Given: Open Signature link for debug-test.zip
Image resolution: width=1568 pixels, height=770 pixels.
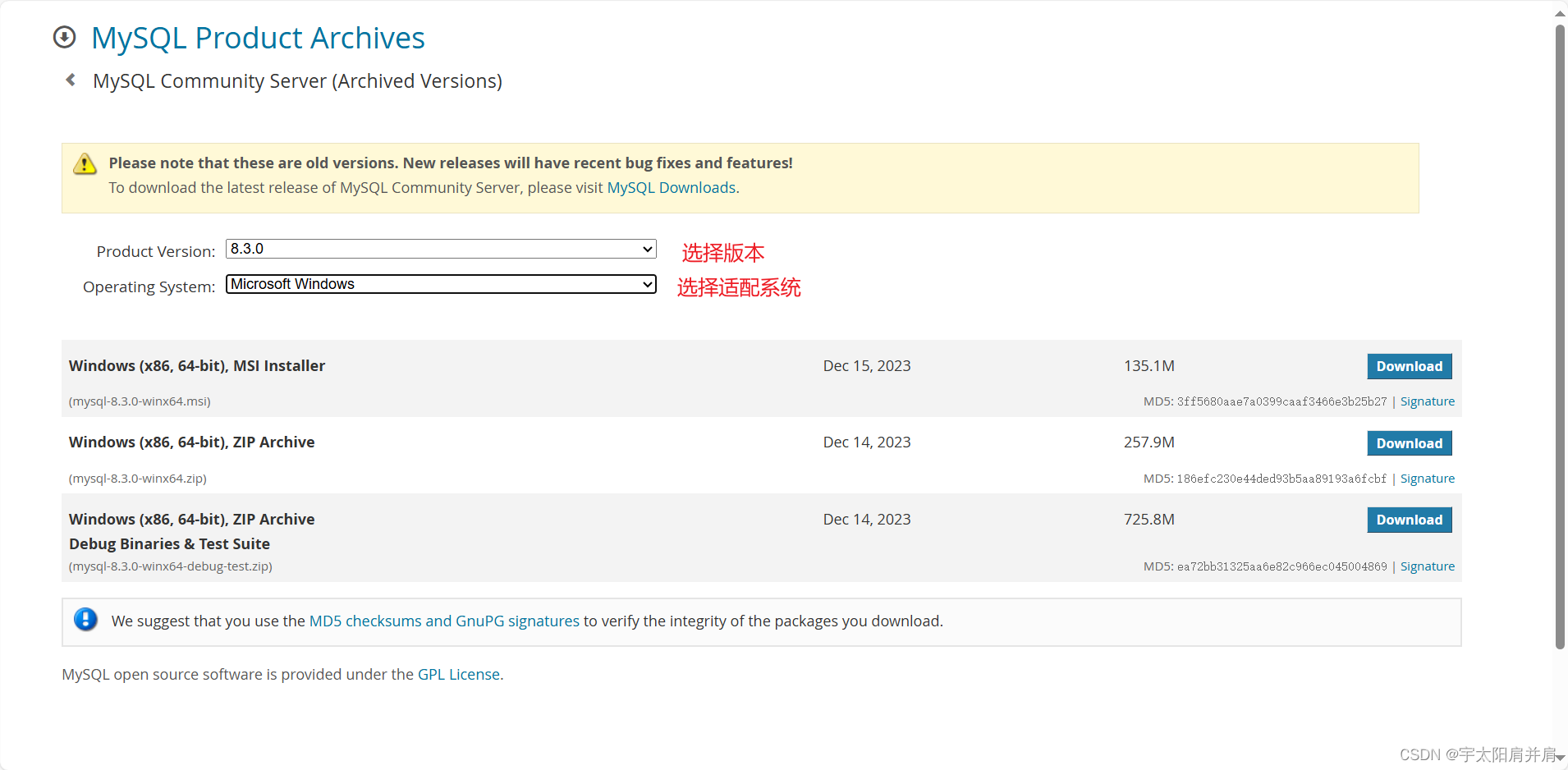Looking at the screenshot, I should pos(1428,566).
